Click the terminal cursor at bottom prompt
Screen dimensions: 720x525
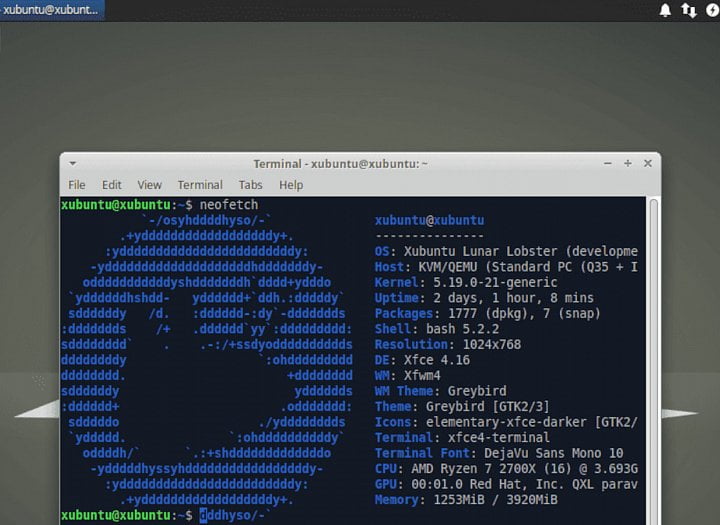point(203,516)
